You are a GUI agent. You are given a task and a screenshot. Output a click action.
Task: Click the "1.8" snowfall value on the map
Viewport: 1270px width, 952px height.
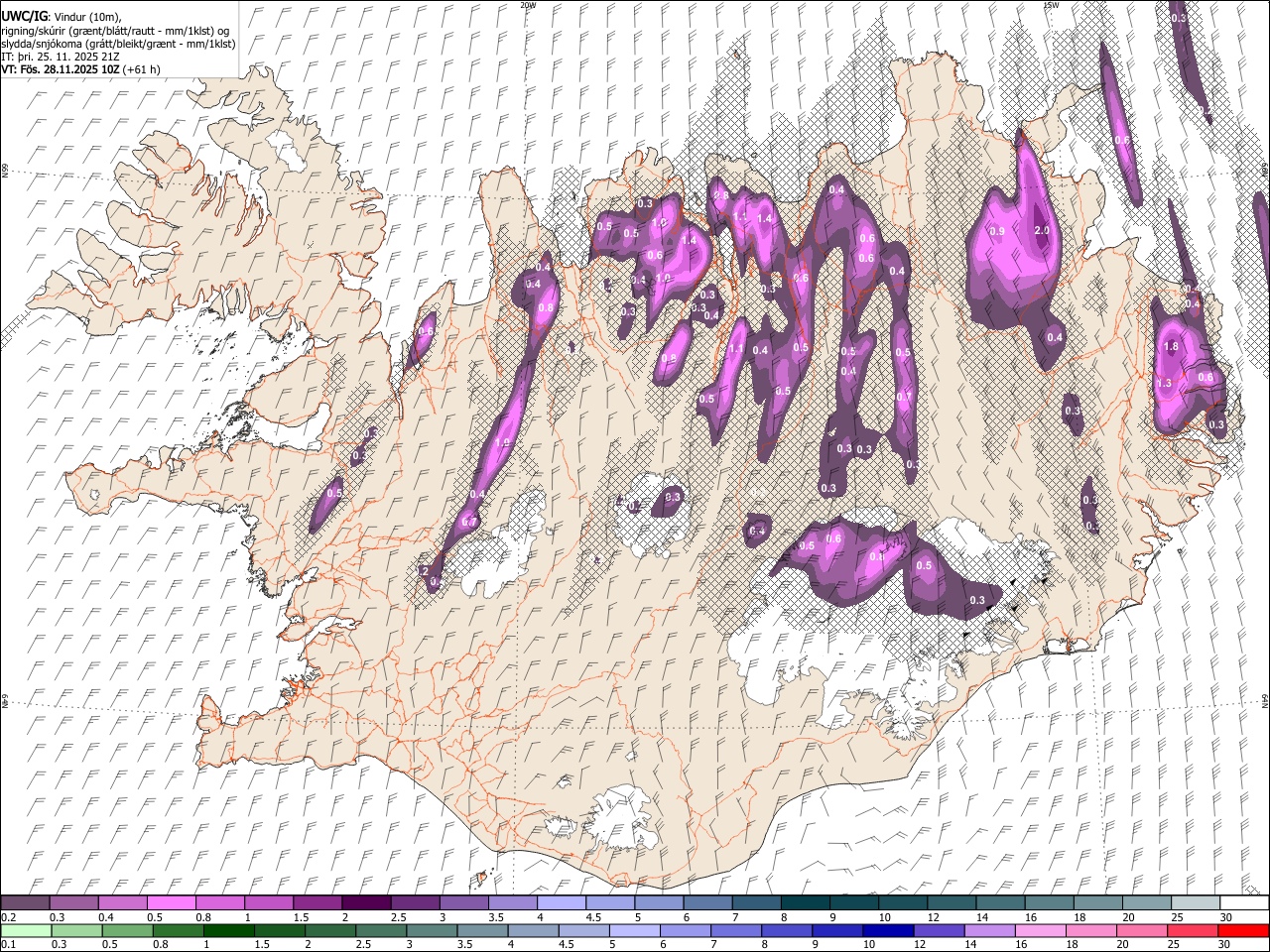tap(1171, 347)
